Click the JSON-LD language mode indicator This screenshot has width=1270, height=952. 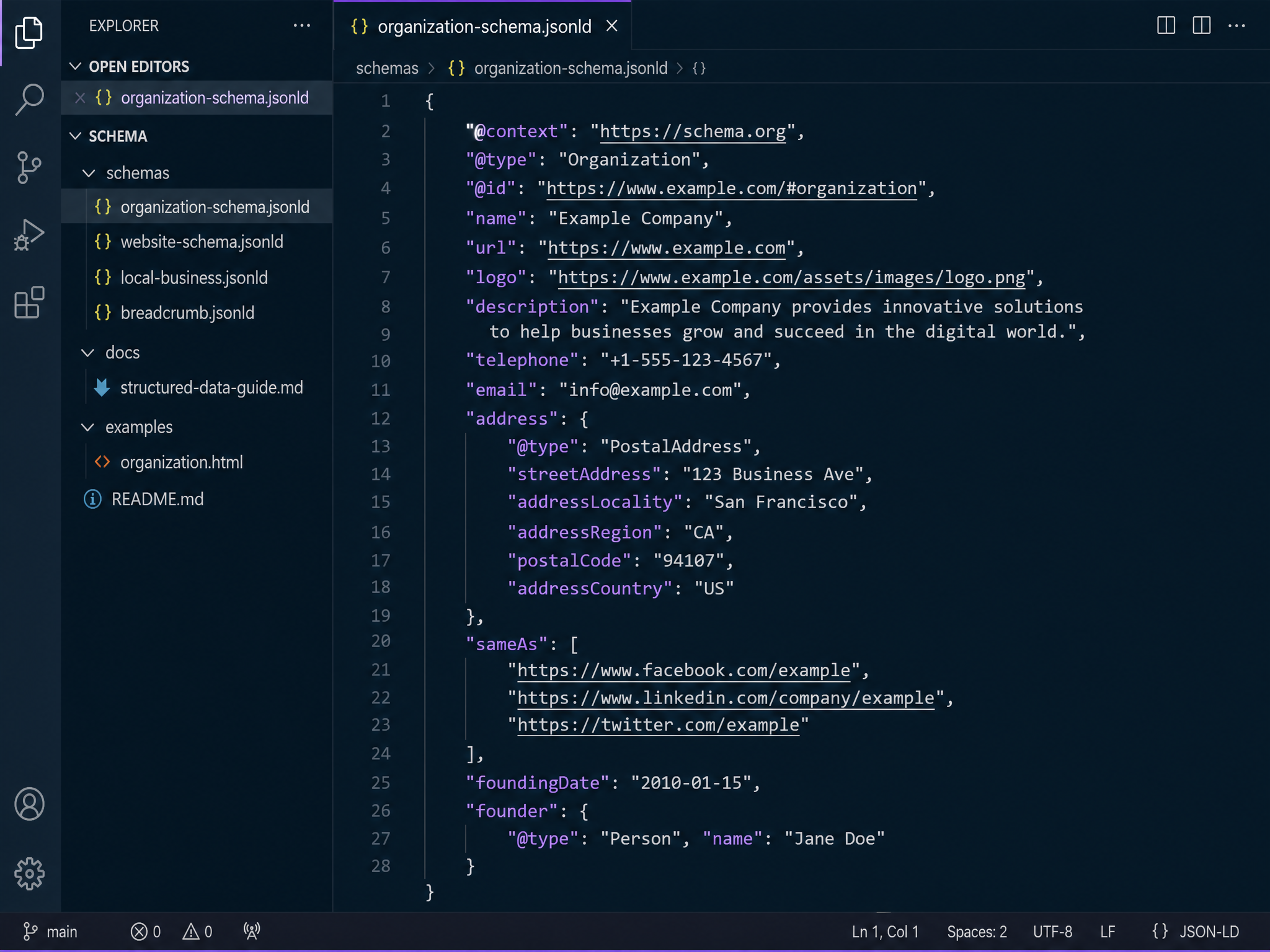click(1195, 932)
